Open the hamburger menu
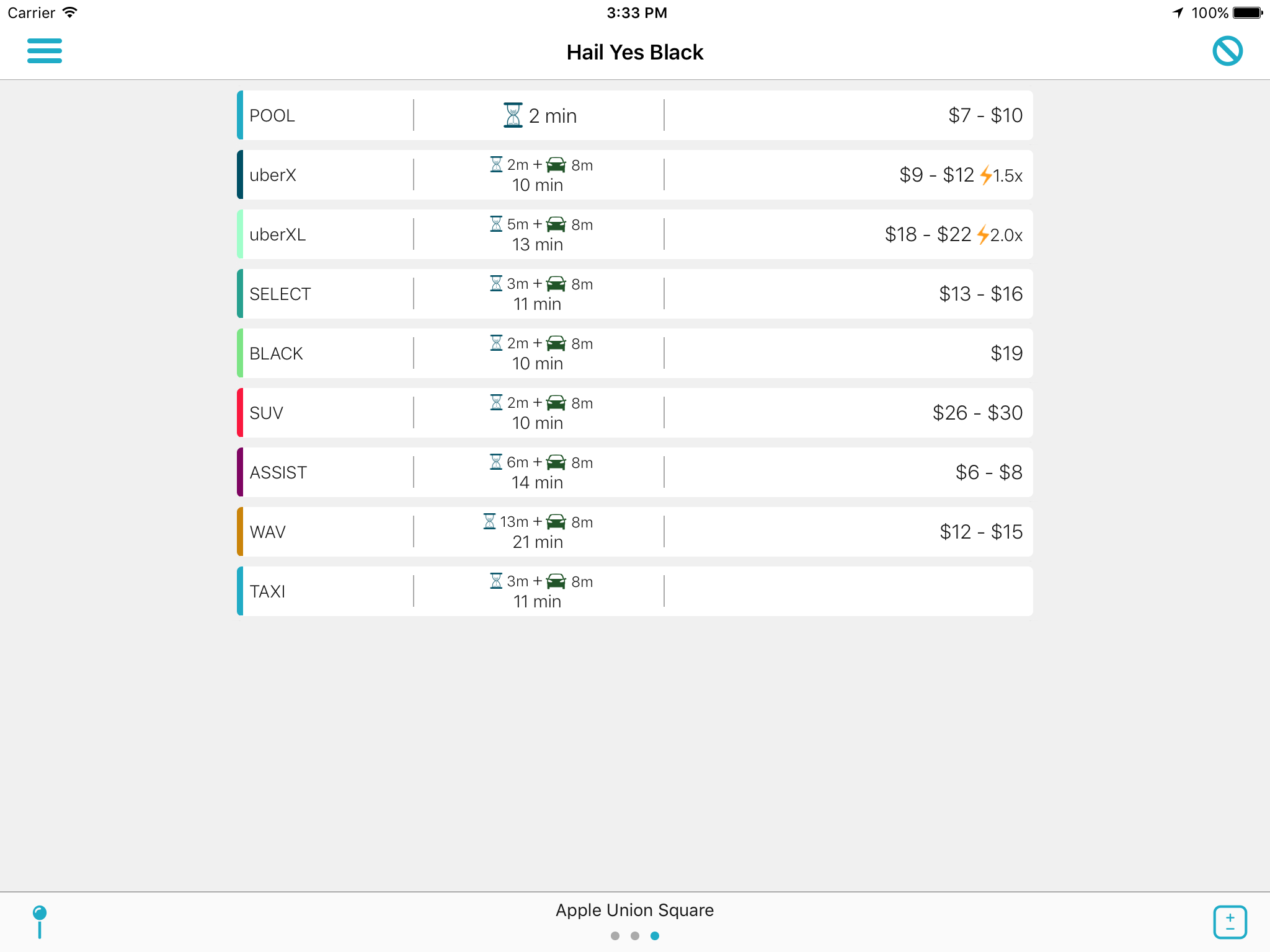The image size is (1270, 952). [45, 51]
